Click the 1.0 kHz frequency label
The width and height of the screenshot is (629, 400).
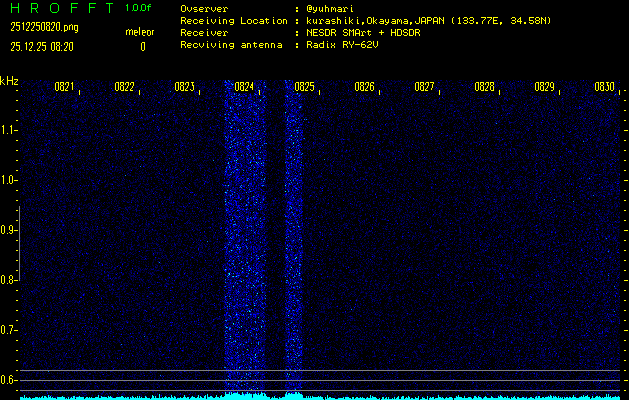(8, 180)
